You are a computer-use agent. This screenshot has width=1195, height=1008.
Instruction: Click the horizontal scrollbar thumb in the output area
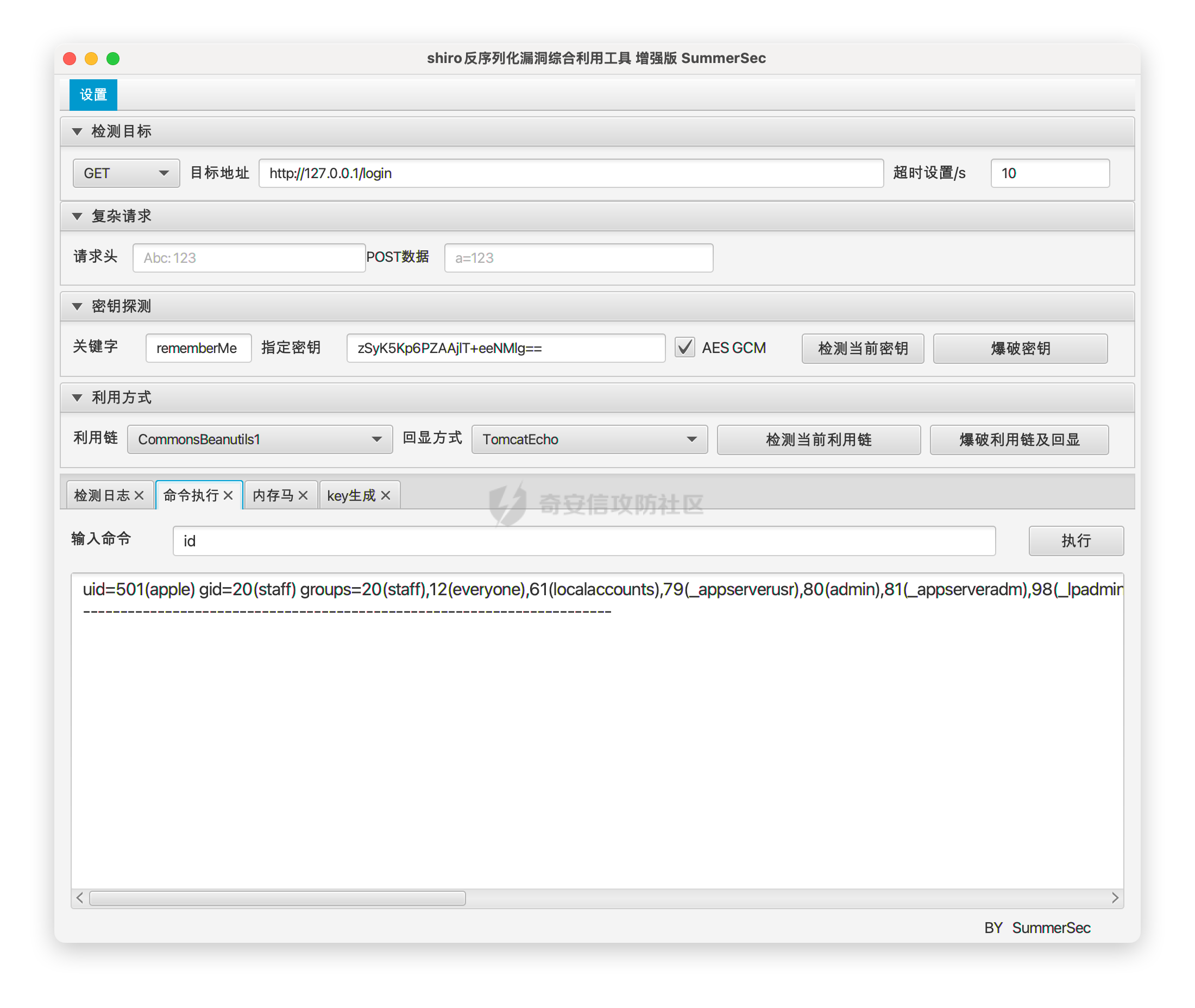(x=277, y=898)
